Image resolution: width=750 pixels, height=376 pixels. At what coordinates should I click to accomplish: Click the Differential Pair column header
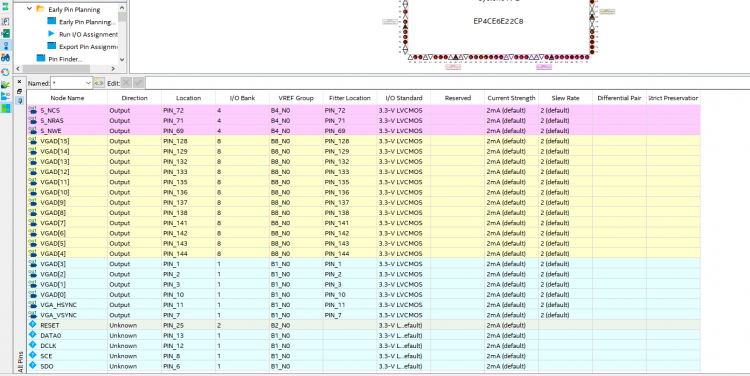pos(619,98)
